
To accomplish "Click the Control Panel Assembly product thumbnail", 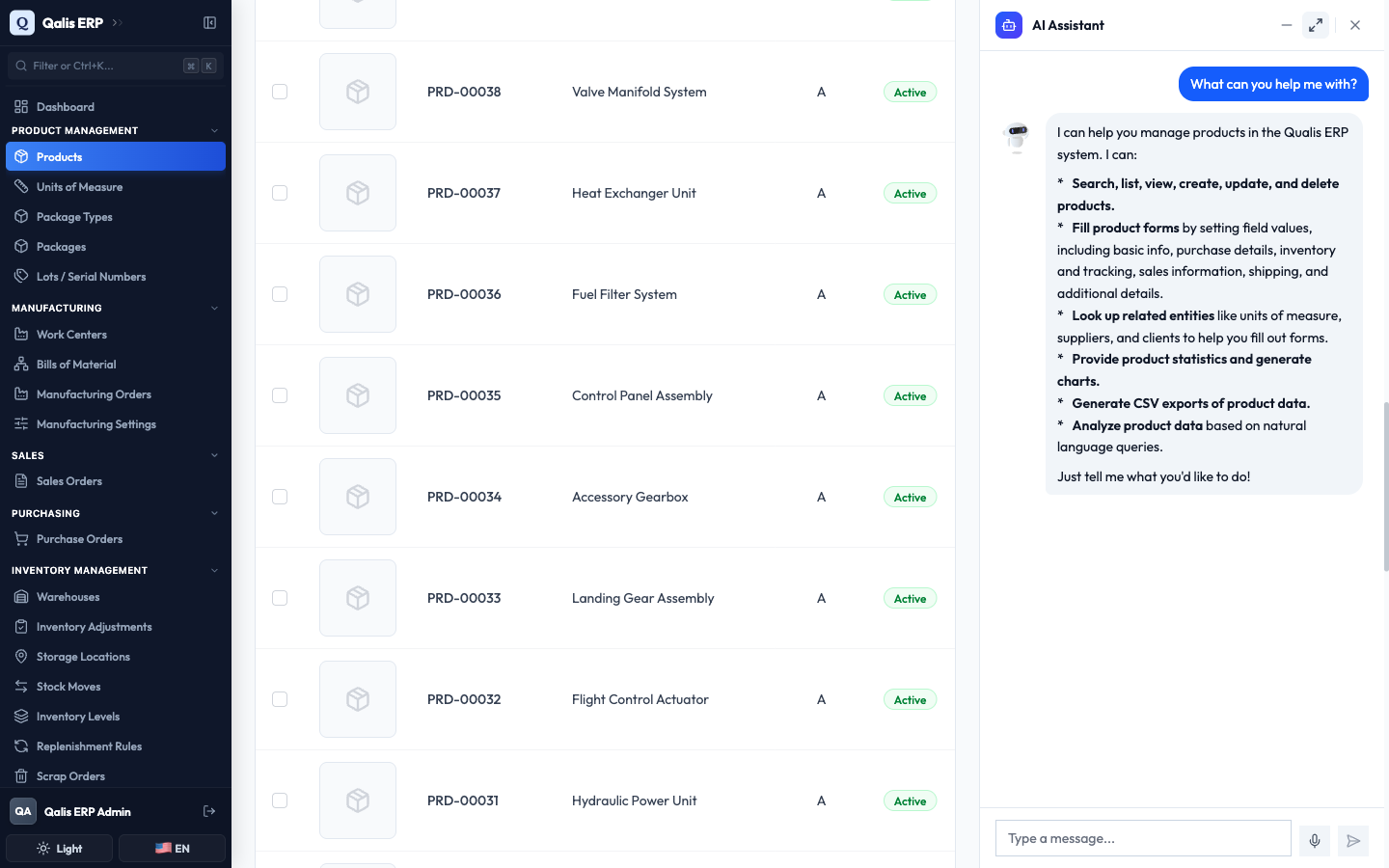I will 358,395.
